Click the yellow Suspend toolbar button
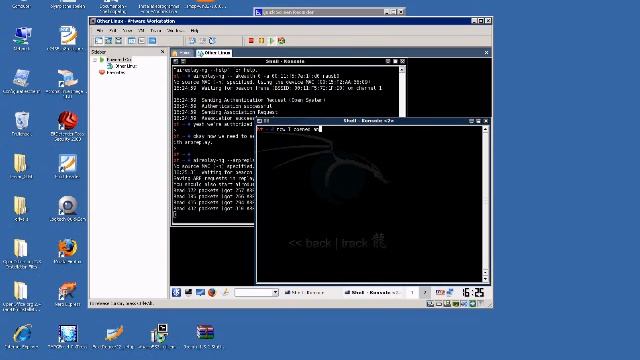Screen dimensions: 640x360 tap(261, 40)
